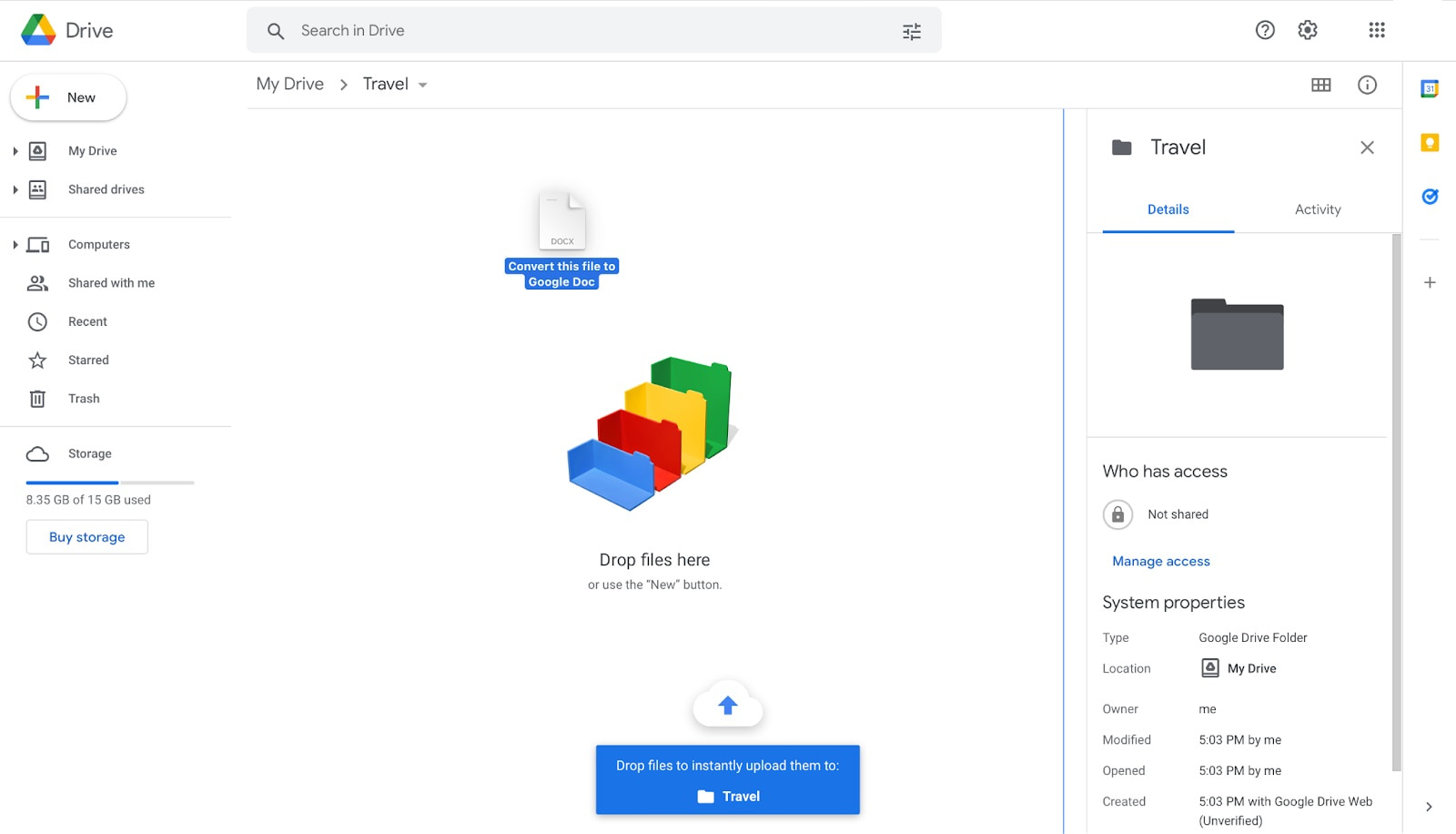Open Storage page

[89, 453]
